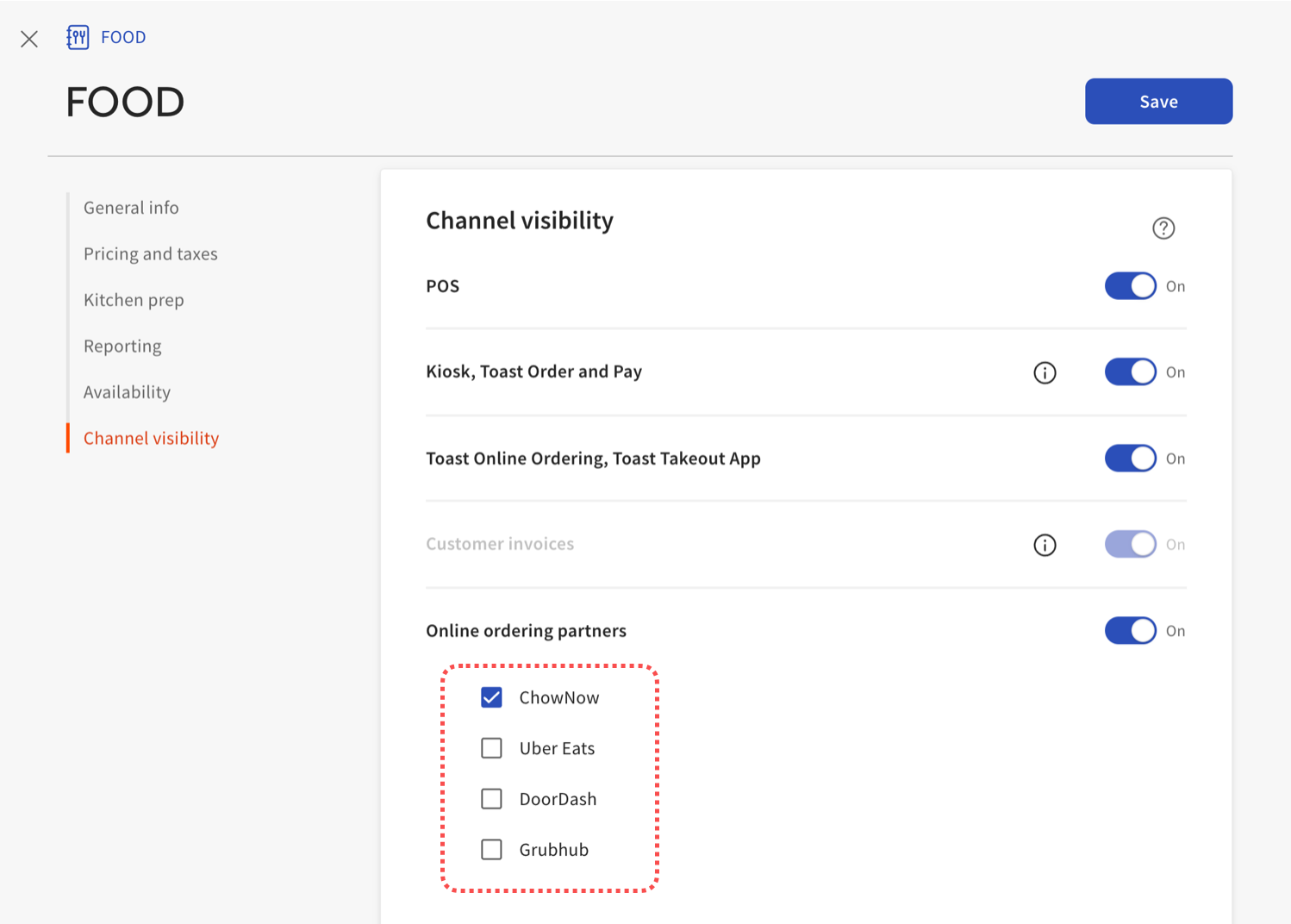Viewport: 1291px width, 924px height.
Task: Close the FOOD editor with the X icon
Action: pos(29,39)
